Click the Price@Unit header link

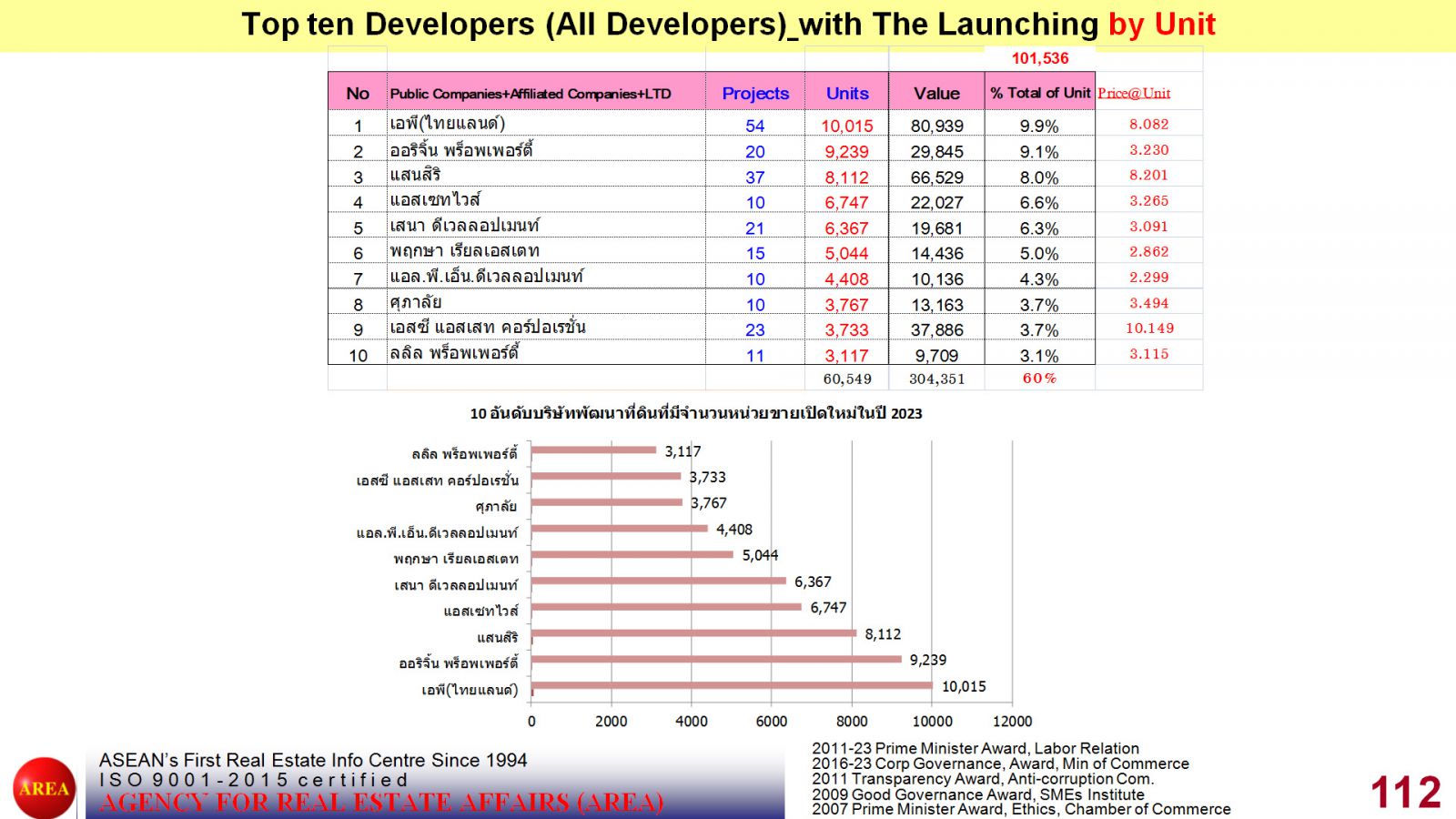tap(1134, 93)
